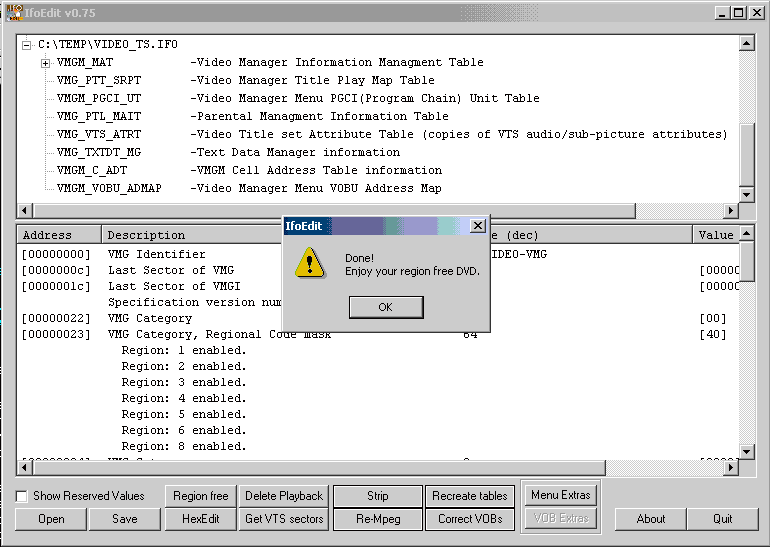The image size is (770, 547).
Task: Select VMGM_VOBU_ADMAP tree item
Action: point(109,188)
